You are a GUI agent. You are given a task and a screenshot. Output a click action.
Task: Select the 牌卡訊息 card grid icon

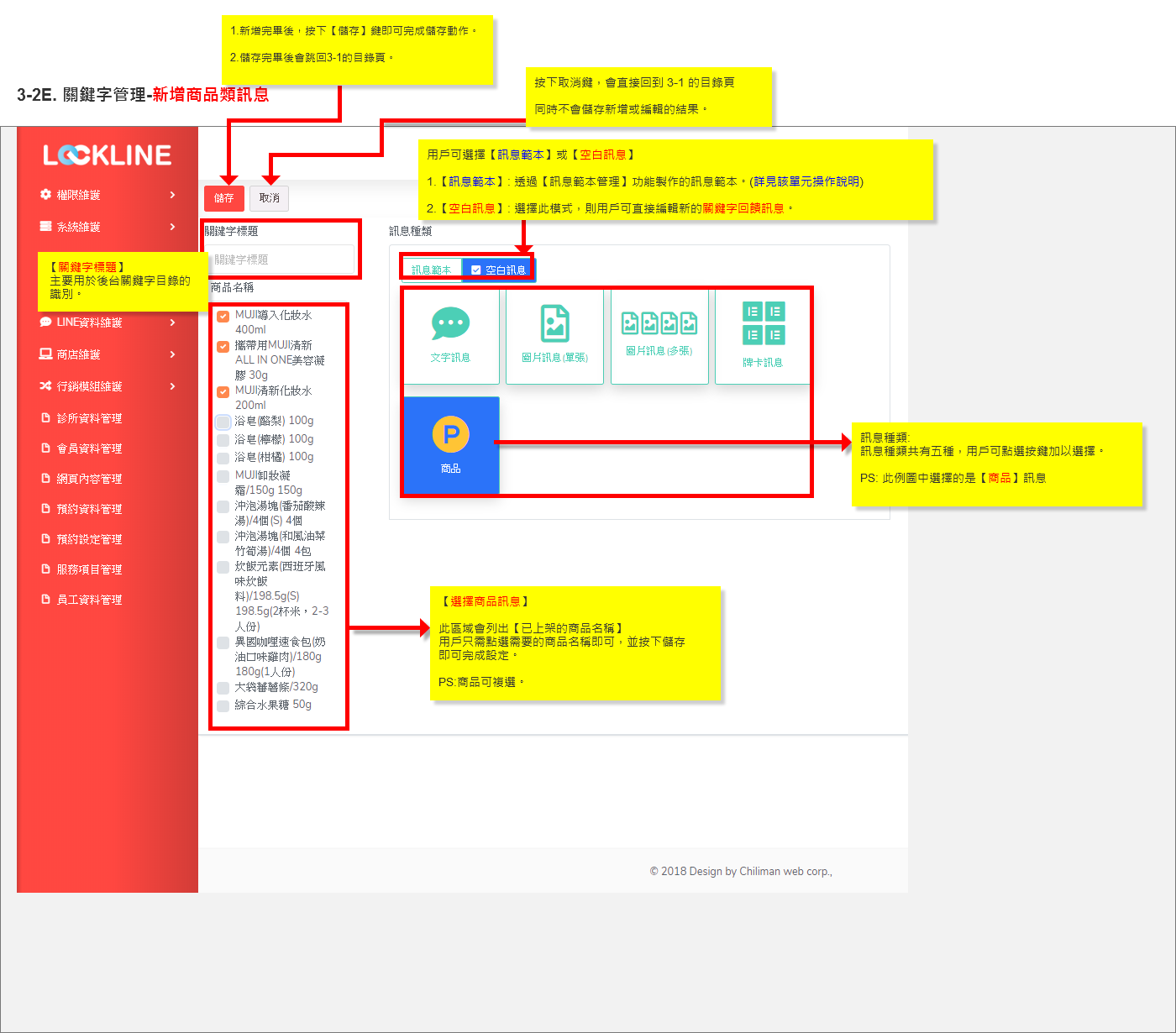coord(764,323)
